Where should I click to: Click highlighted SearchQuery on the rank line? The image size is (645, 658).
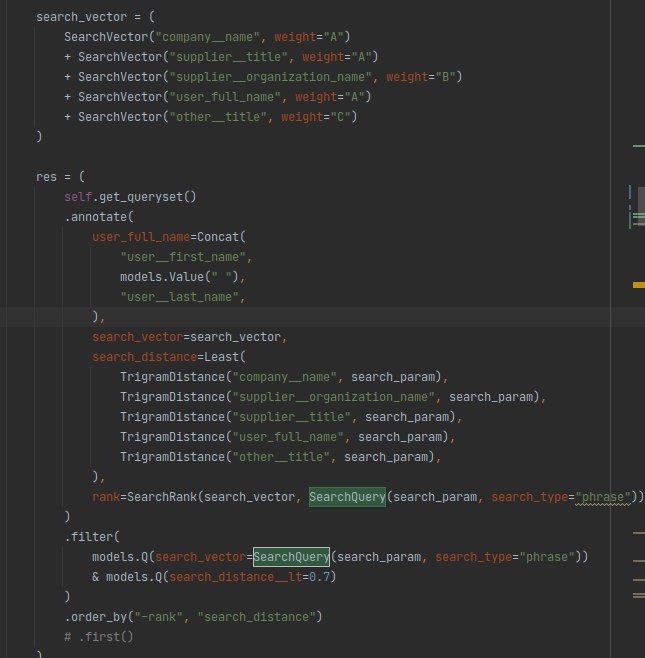tap(347, 497)
